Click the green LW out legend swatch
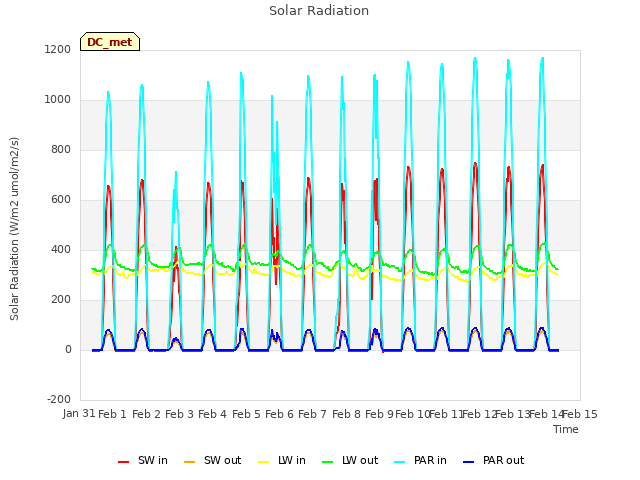This screenshot has width=640, height=480. click(327, 462)
